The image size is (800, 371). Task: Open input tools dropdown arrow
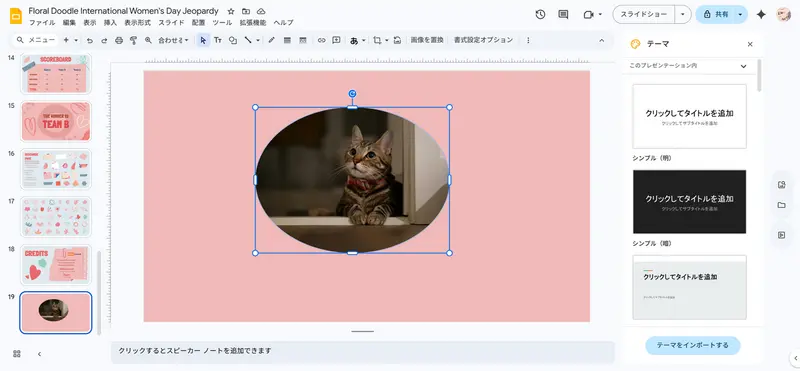pyautogui.click(x=364, y=40)
